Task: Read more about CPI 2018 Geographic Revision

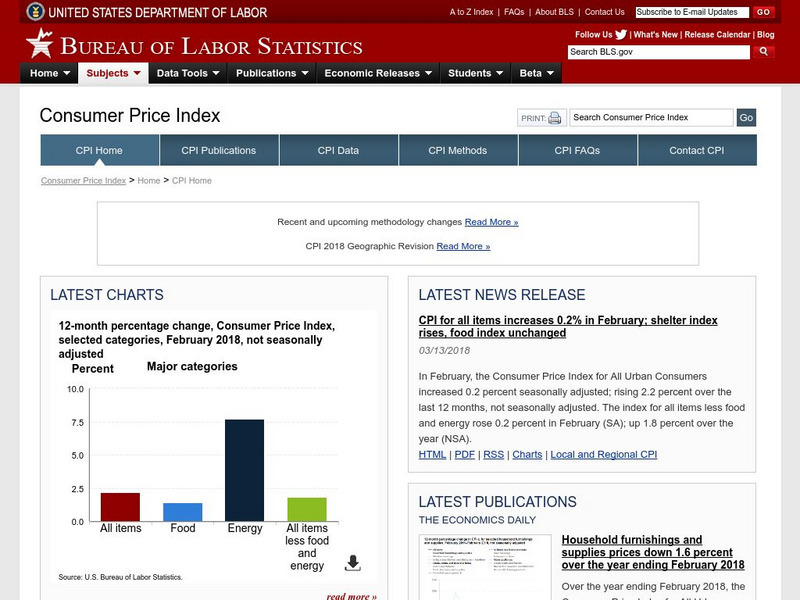Action: (463, 246)
